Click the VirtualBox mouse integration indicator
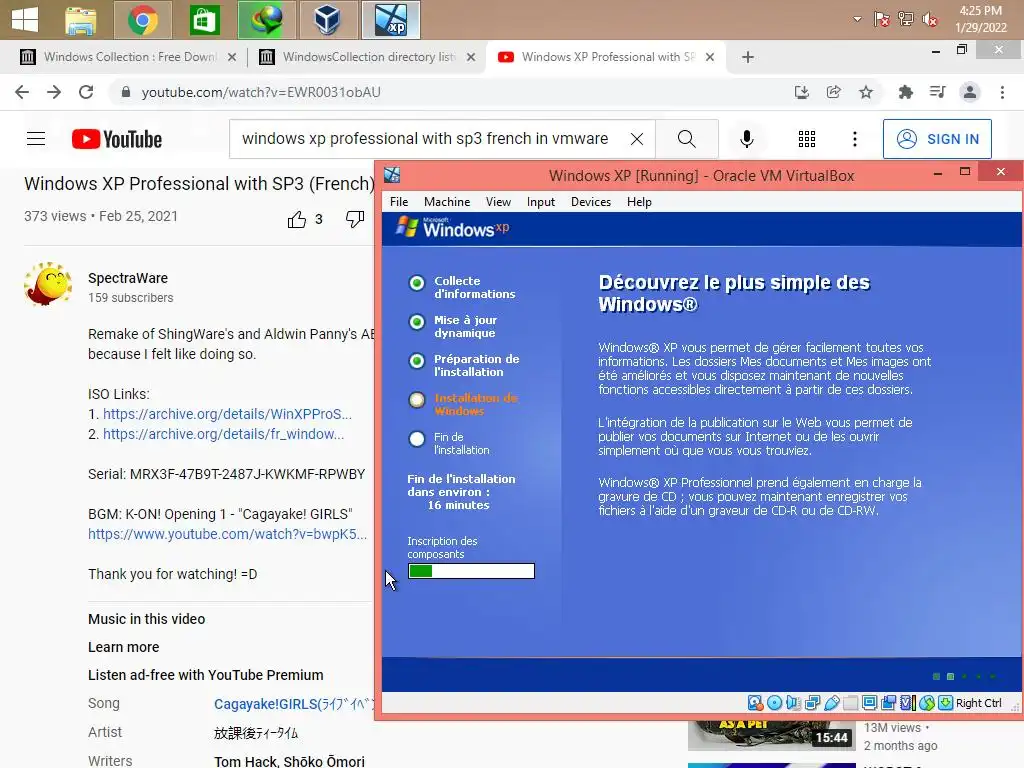The height and width of the screenshot is (768, 1024). 927,703
